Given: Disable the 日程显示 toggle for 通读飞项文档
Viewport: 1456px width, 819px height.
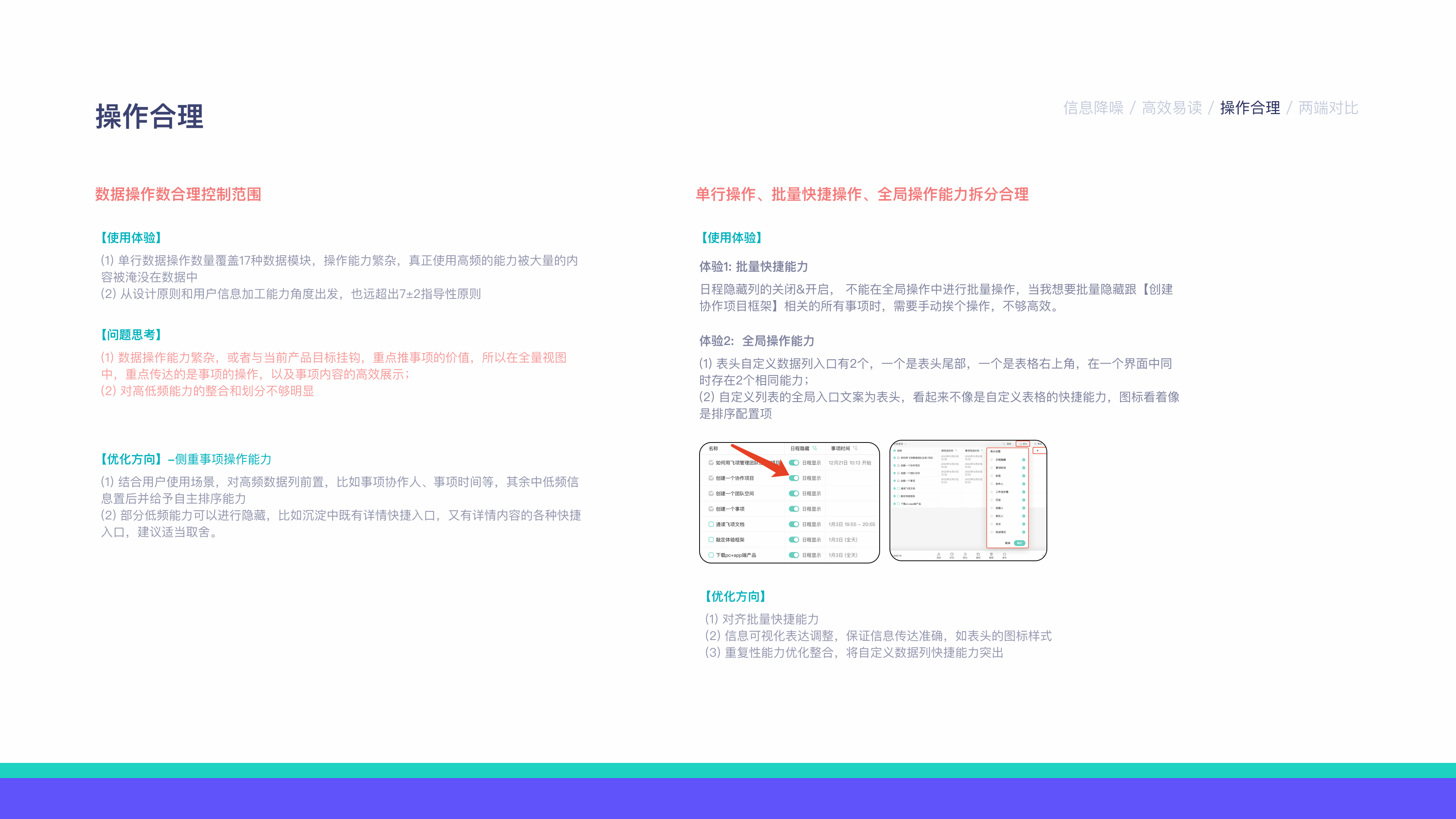Looking at the screenshot, I should 794,524.
